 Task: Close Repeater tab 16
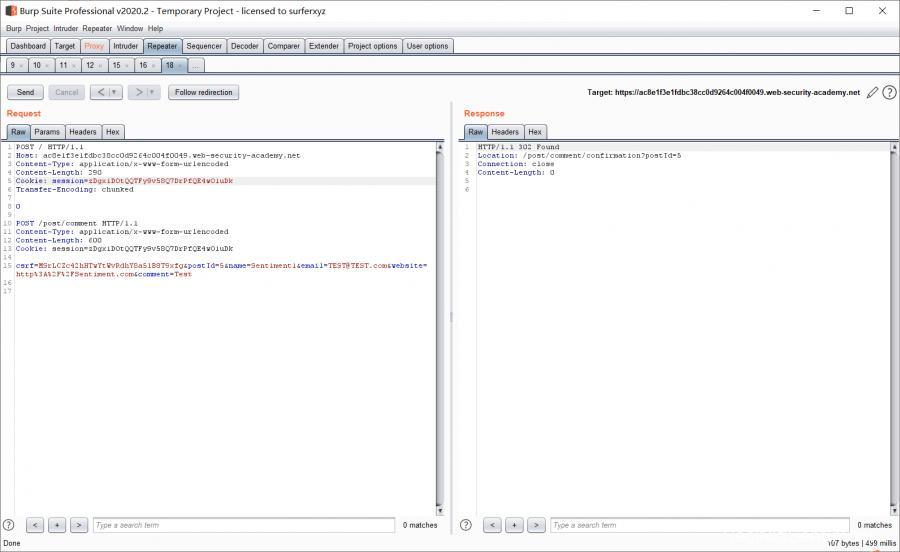coord(155,66)
